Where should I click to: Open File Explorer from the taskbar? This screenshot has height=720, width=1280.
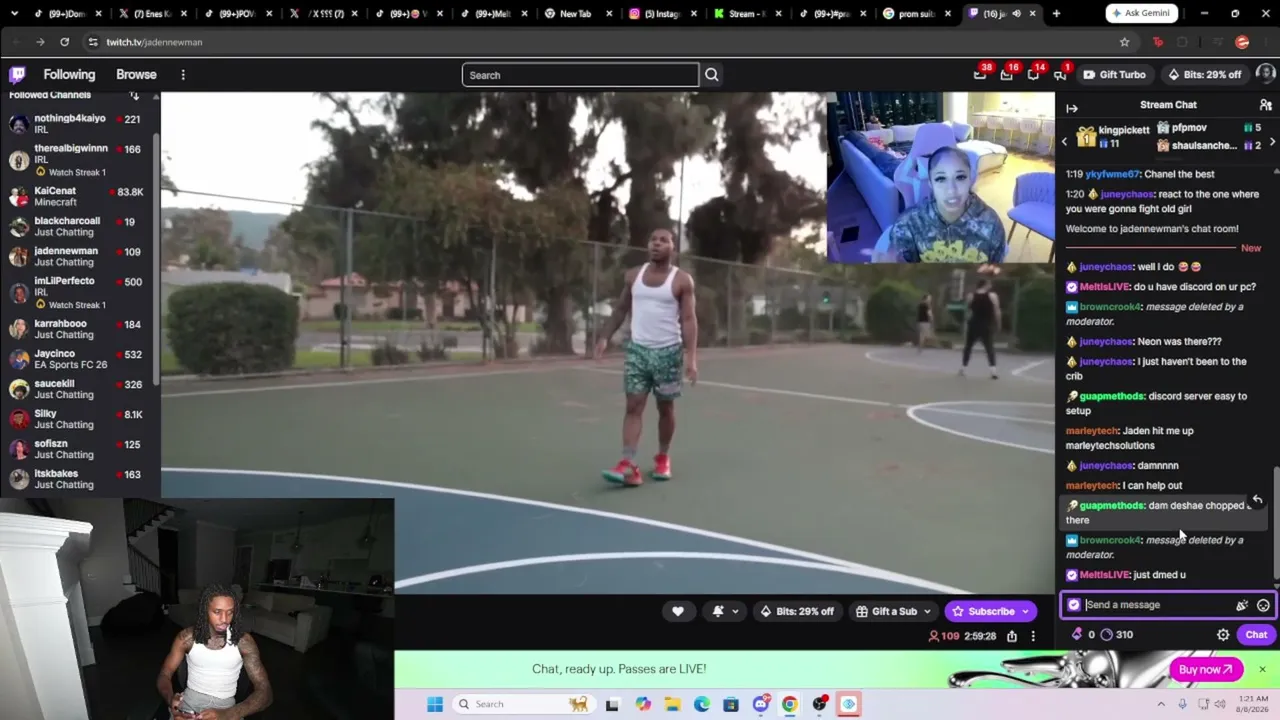point(673,704)
